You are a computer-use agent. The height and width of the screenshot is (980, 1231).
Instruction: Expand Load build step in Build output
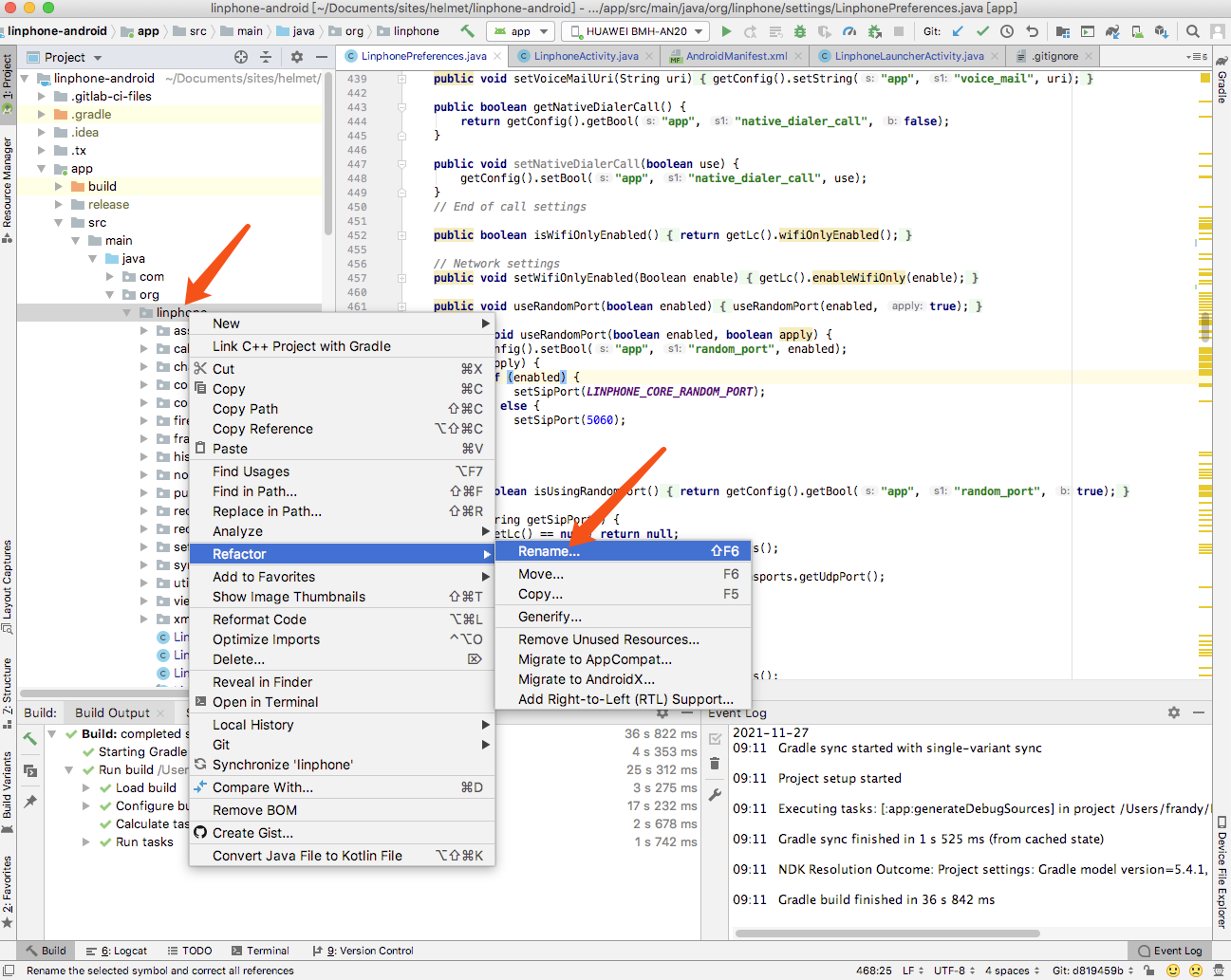(86, 787)
